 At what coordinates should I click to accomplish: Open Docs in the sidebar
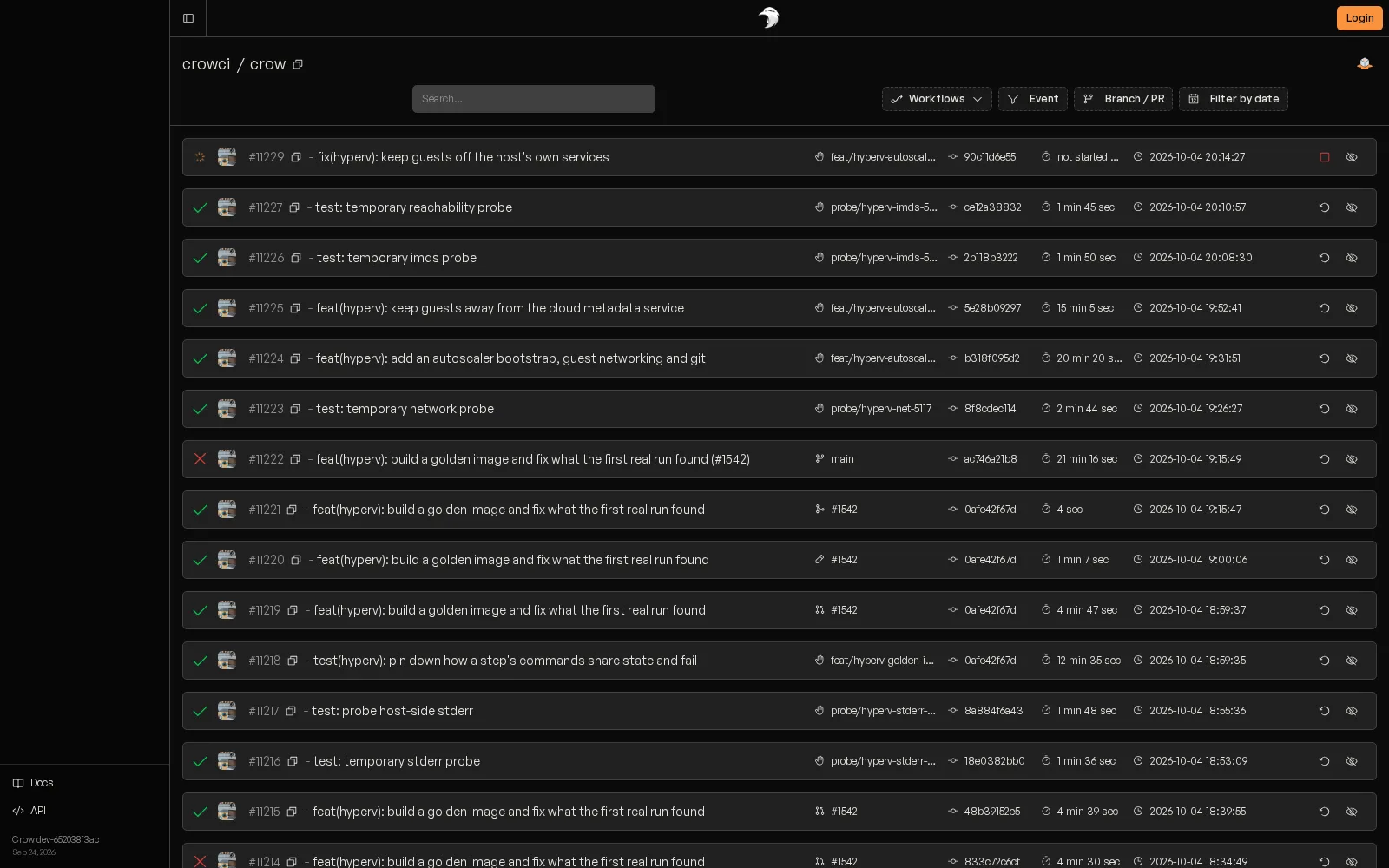pyautogui.click(x=33, y=783)
